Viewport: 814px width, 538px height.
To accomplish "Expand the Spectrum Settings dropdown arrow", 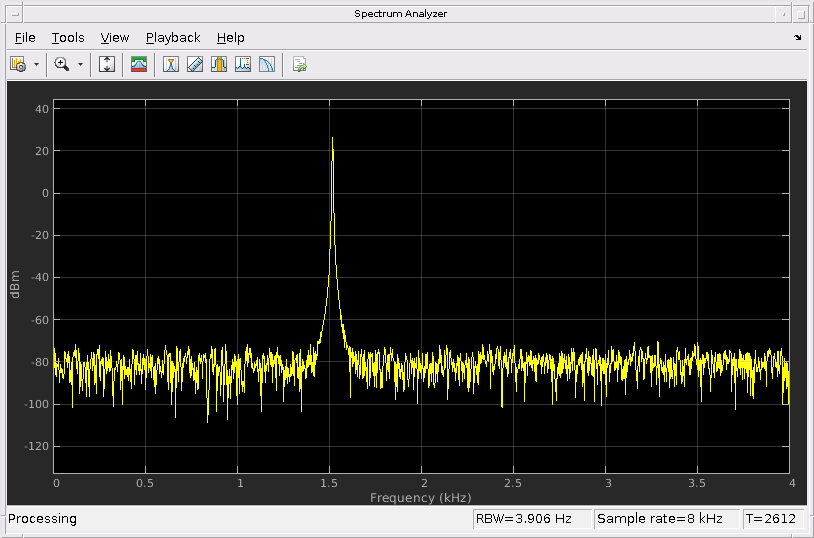I will (x=36, y=64).
